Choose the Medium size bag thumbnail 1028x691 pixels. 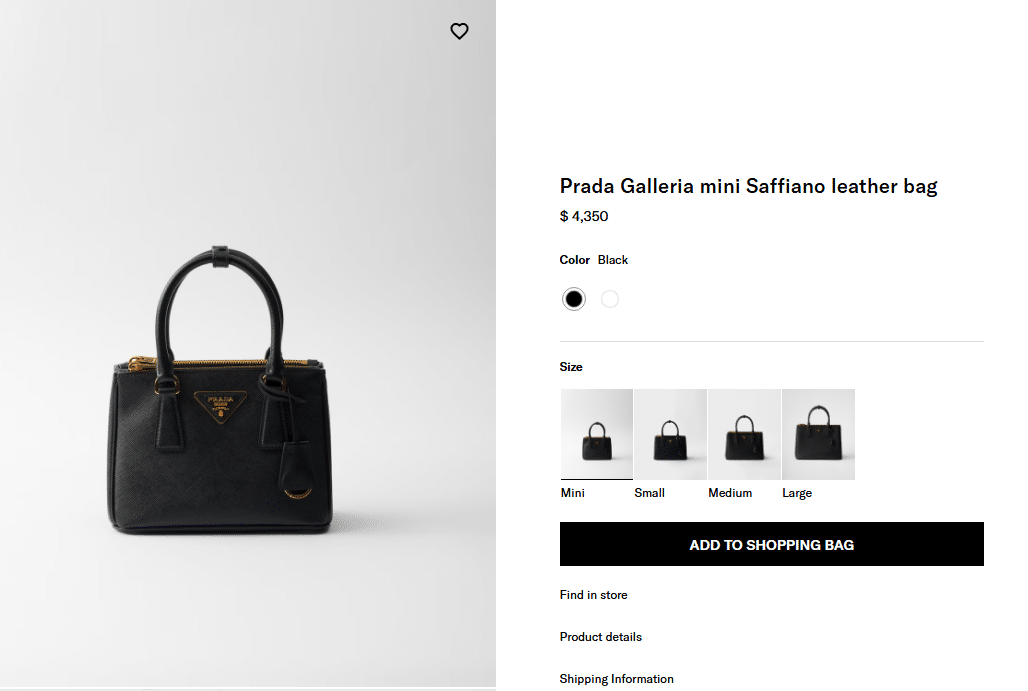(744, 434)
